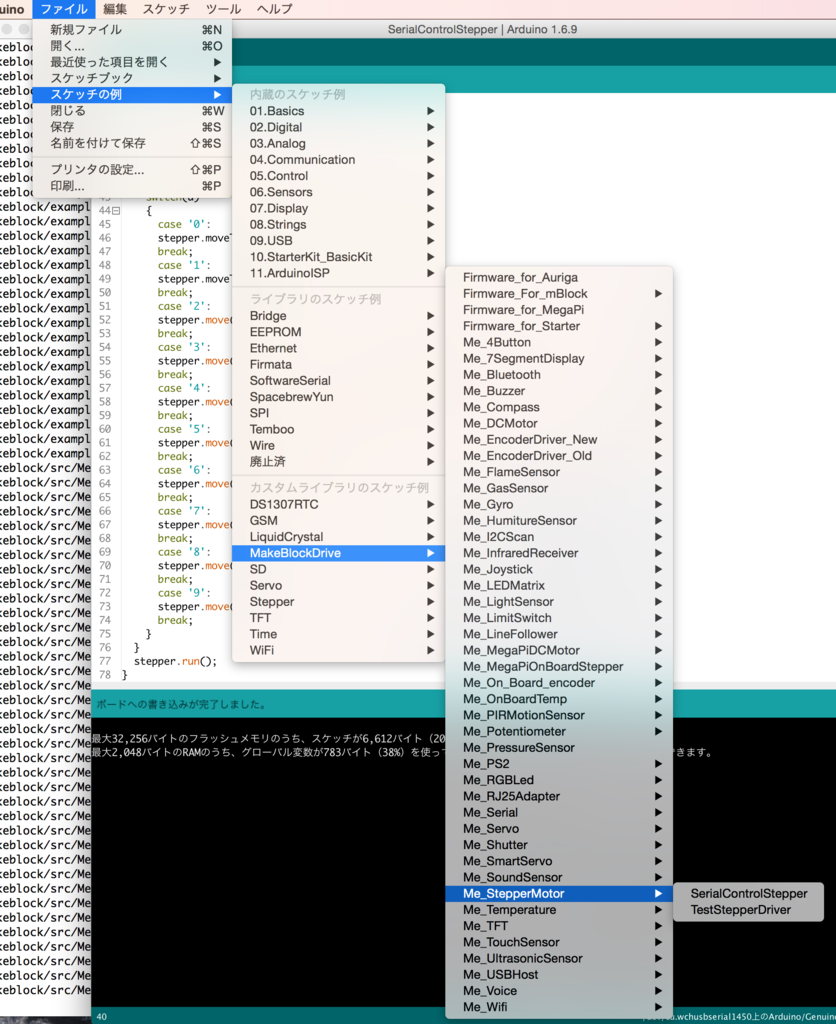Viewport: 836px width, 1024px height.
Task: Expand 最近使った項目を開く submenu
Action: (x=132, y=62)
